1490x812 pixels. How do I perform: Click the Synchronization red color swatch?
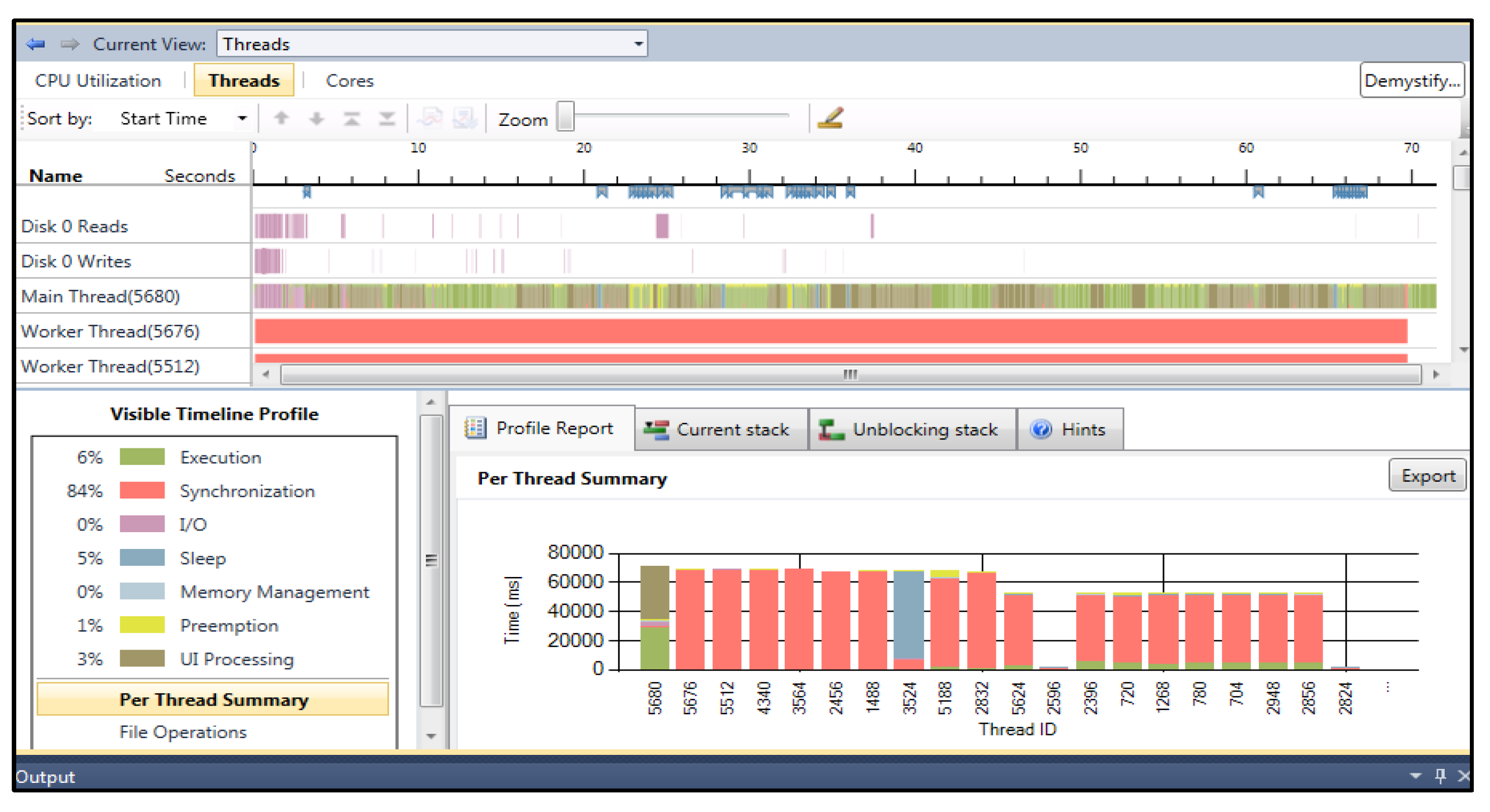(x=142, y=490)
